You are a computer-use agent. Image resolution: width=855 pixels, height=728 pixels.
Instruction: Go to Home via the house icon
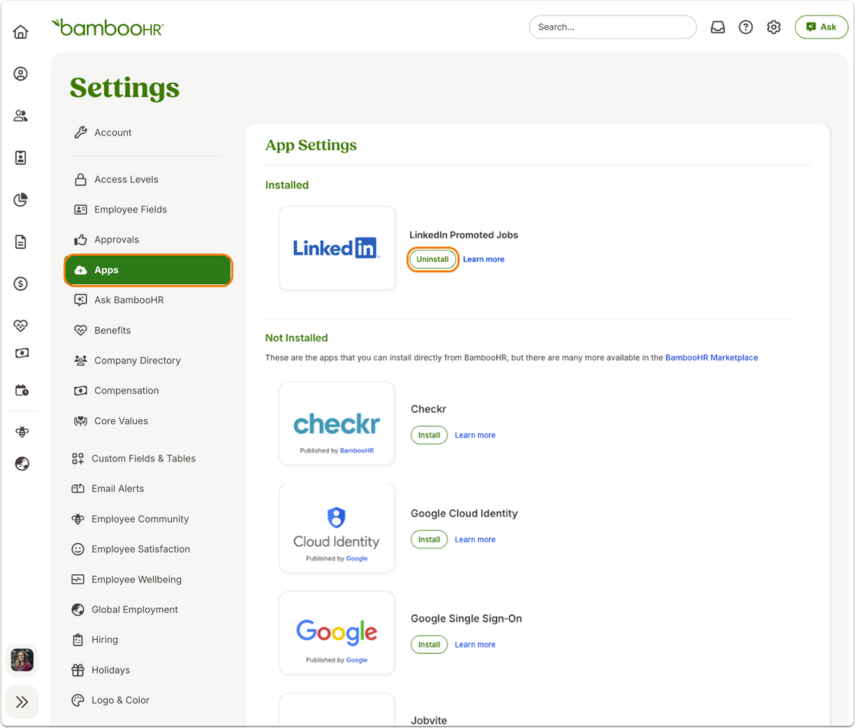click(21, 32)
